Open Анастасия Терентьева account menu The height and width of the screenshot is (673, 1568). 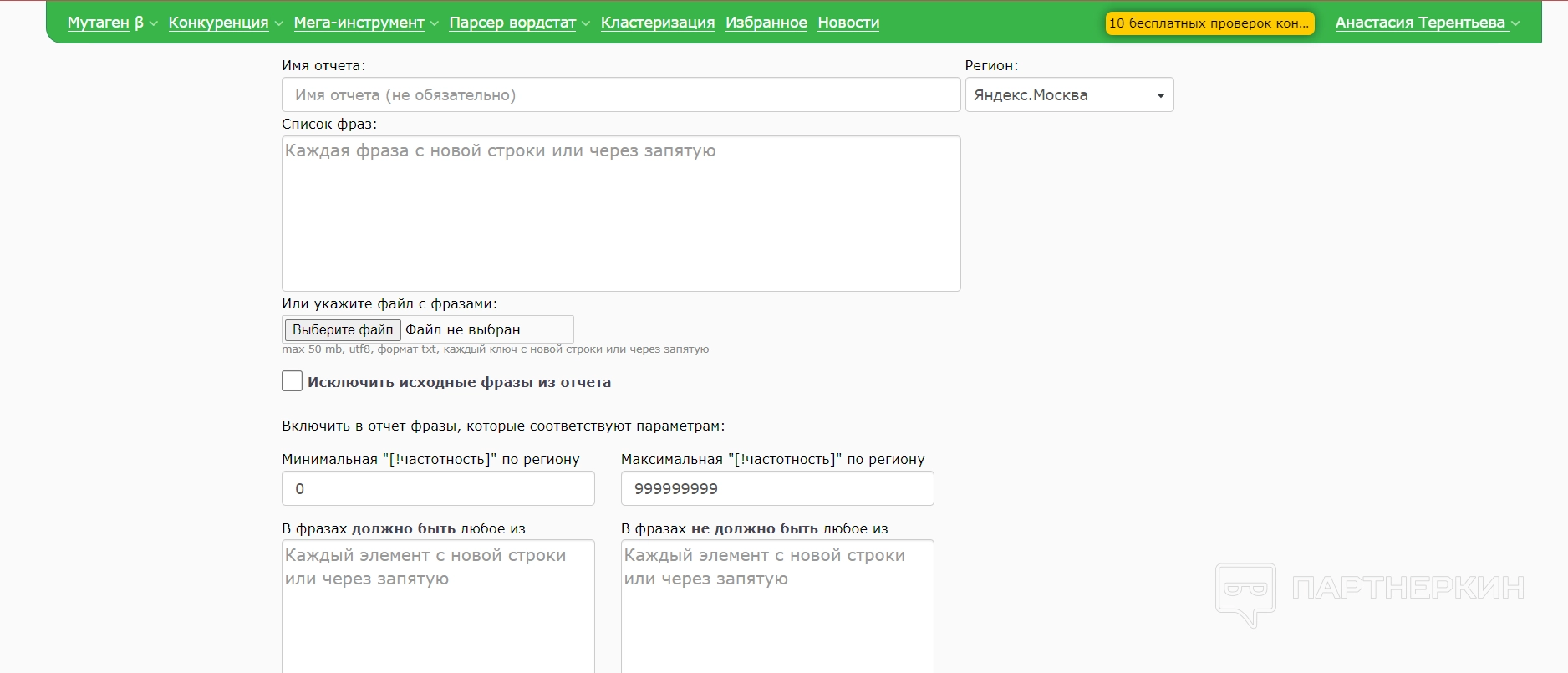1420,23
